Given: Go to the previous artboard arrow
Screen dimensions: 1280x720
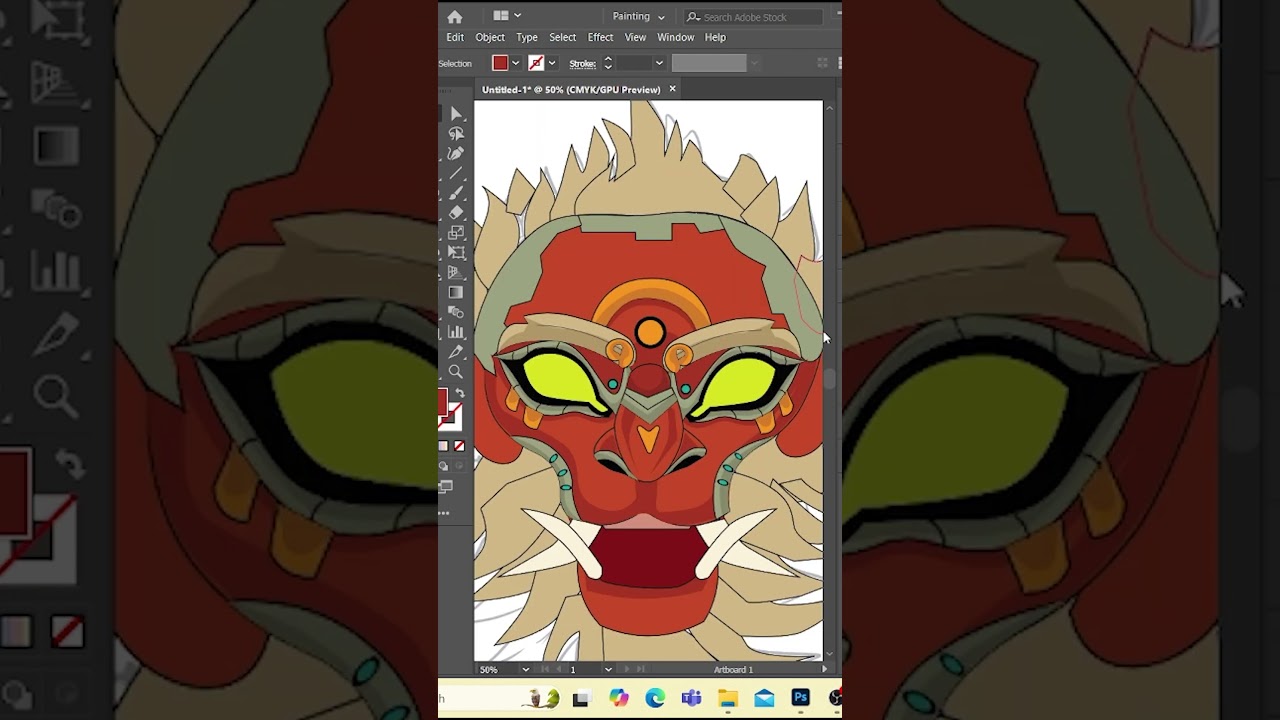Looking at the screenshot, I should (560, 669).
